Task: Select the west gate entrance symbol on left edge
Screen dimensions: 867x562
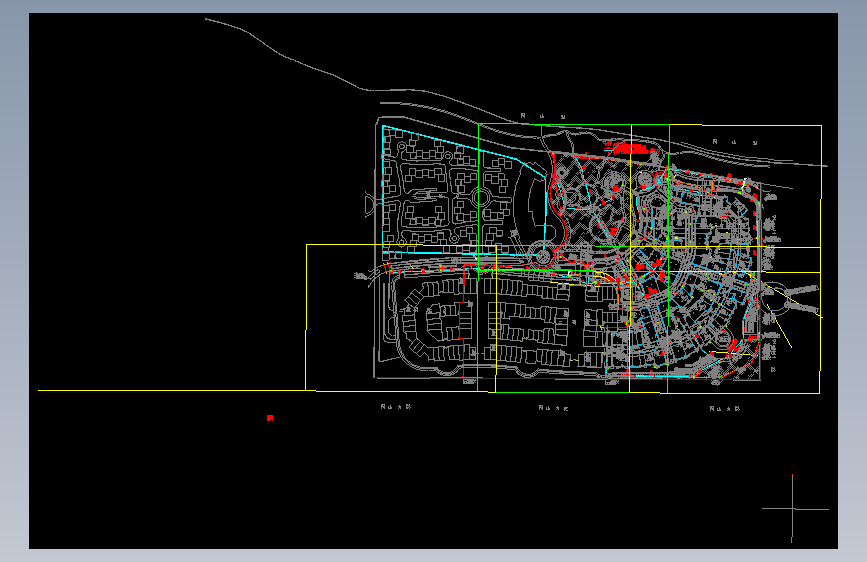Action: 369,204
